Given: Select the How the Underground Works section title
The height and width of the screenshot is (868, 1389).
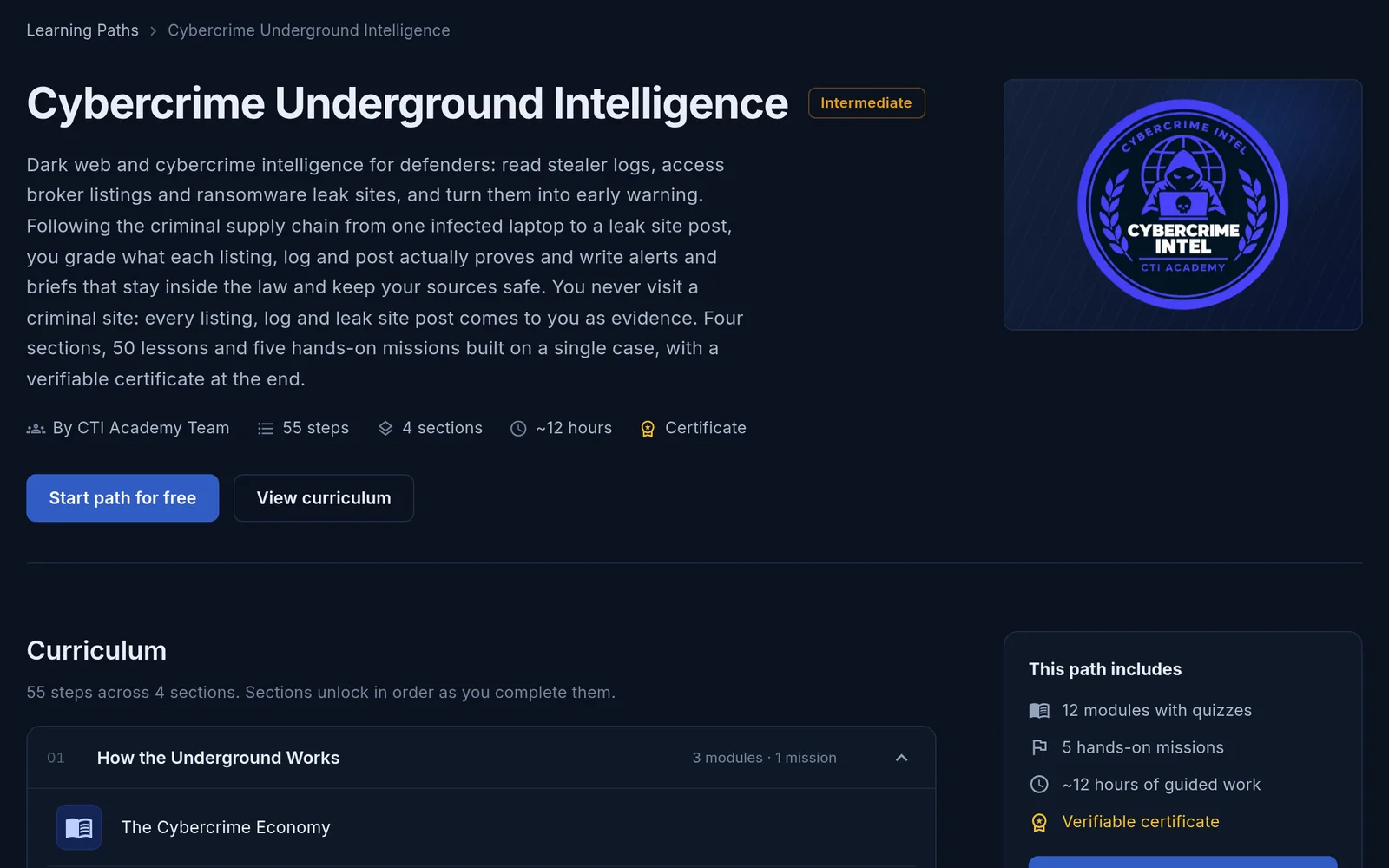Looking at the screenshot, I should tap(218, 758).
